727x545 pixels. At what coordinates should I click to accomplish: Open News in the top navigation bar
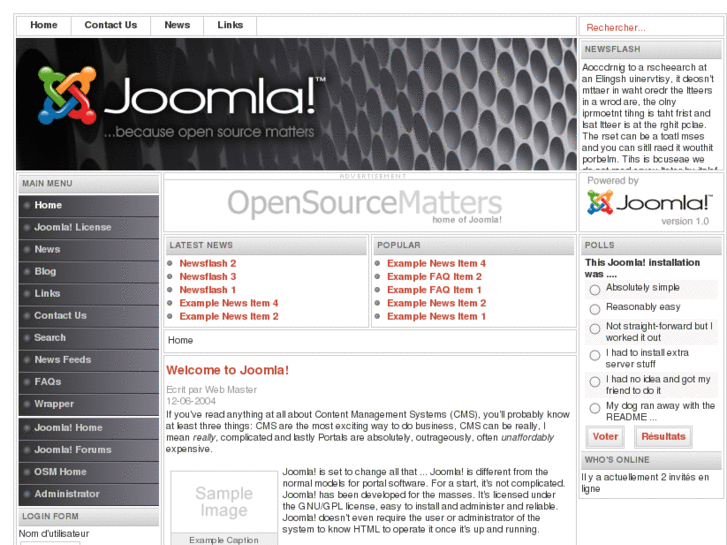[x=177, y=26]
